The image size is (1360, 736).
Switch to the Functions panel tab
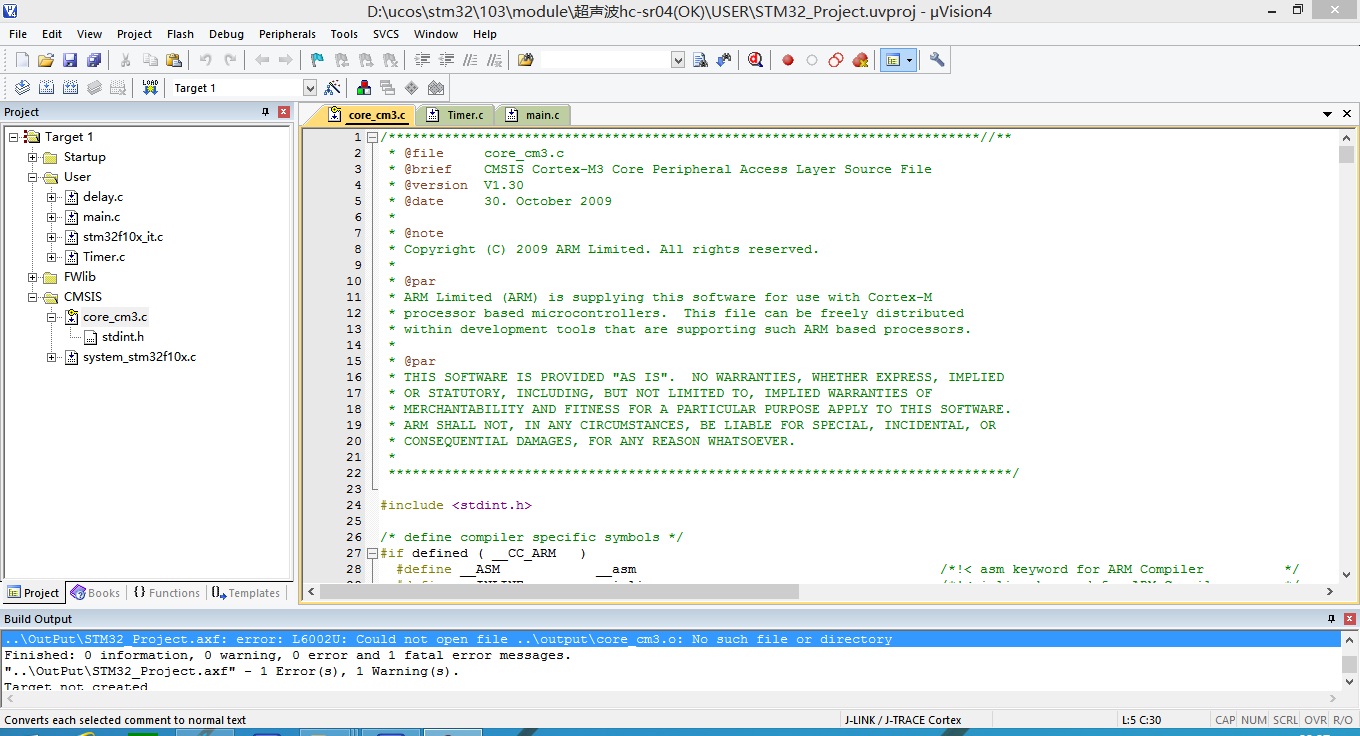(166, 593)
